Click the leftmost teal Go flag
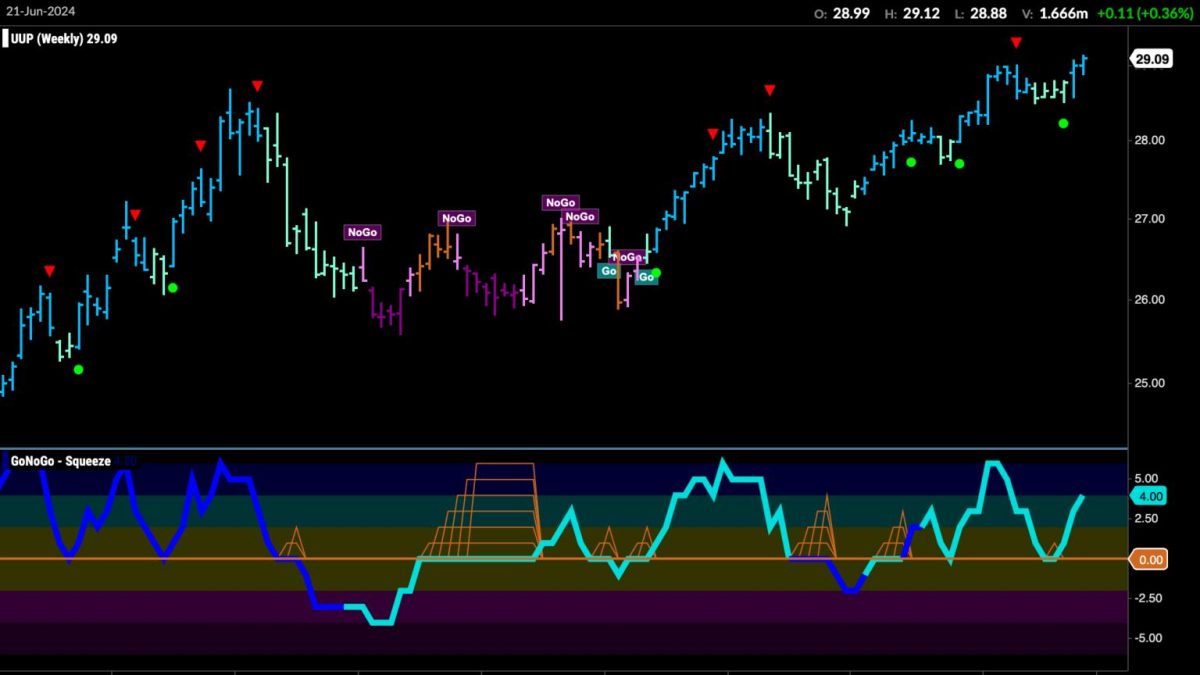This screenshot has width=1200, height=675. click(x=607, y=271)
